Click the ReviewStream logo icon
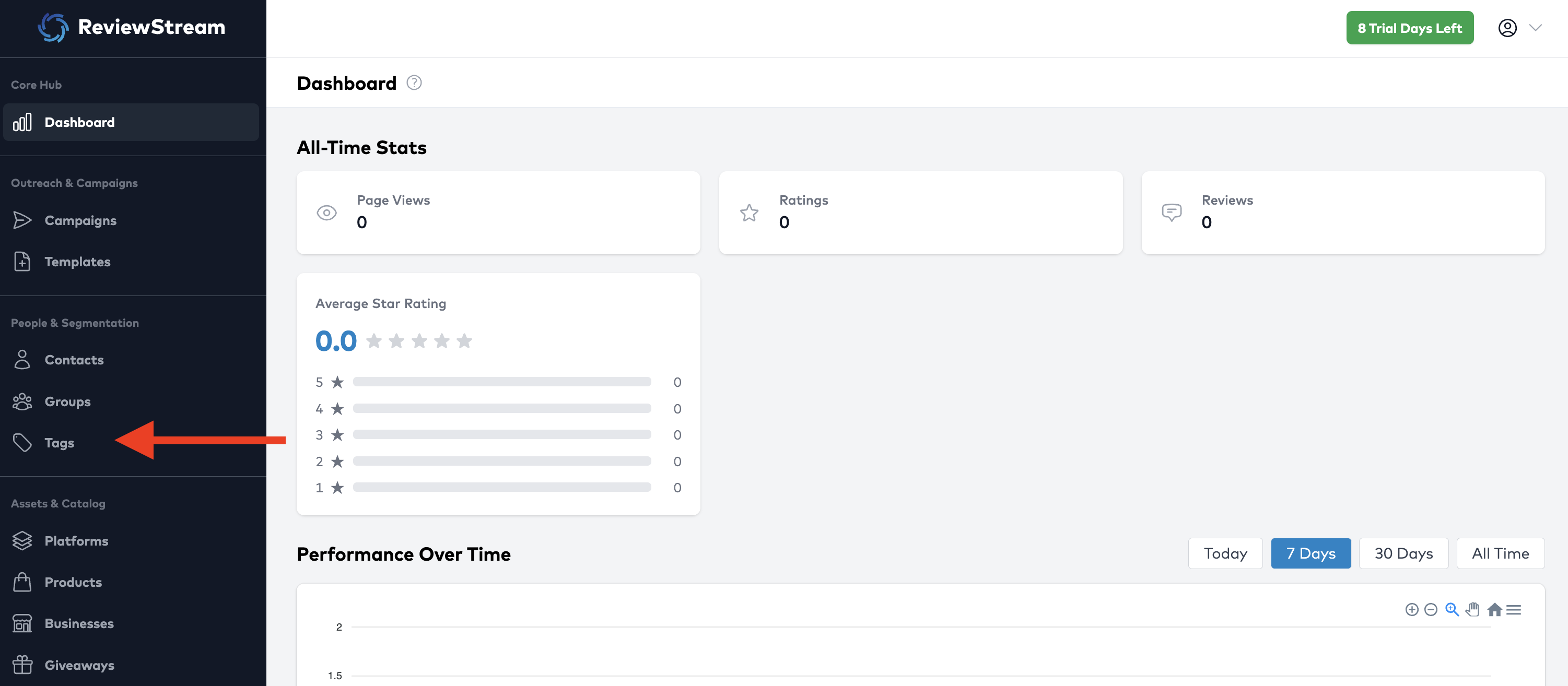 [53, 28]
